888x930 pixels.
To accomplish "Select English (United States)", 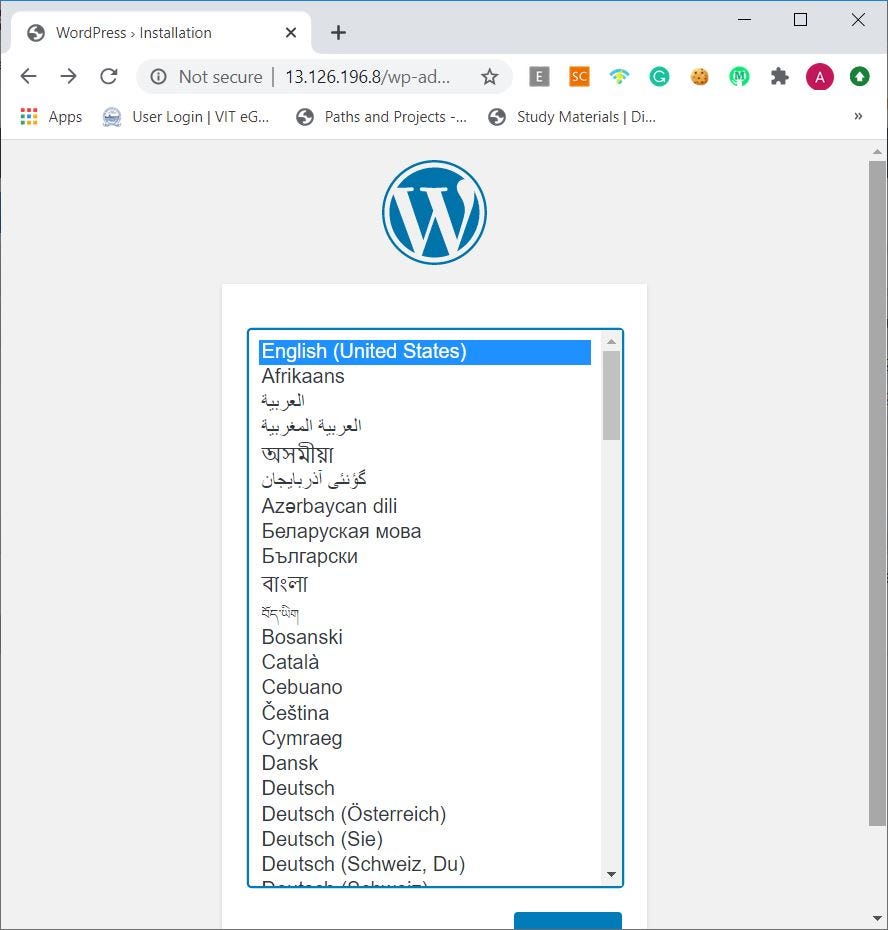I will 425,351.
